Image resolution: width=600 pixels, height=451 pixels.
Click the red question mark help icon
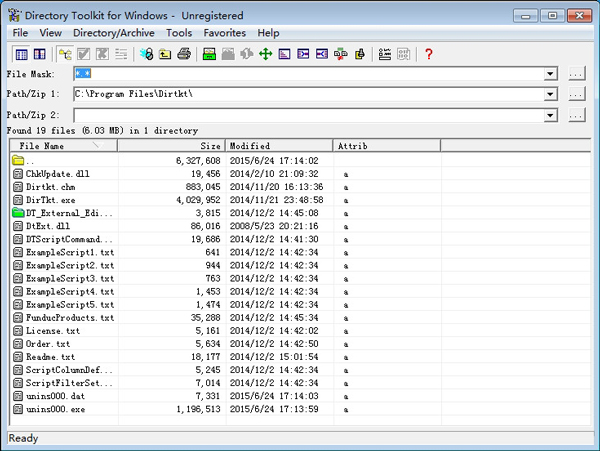(x=429, y=54)
